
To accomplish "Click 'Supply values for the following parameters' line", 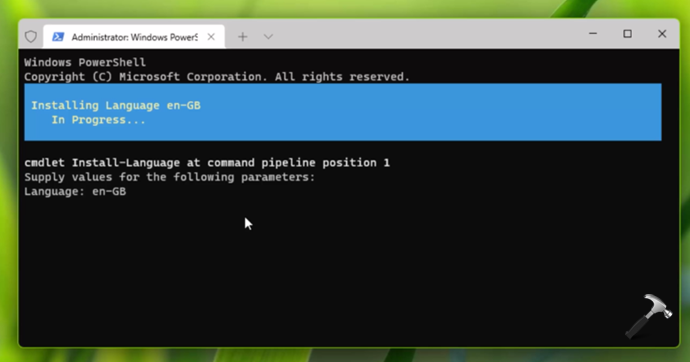I will [170, 177].
